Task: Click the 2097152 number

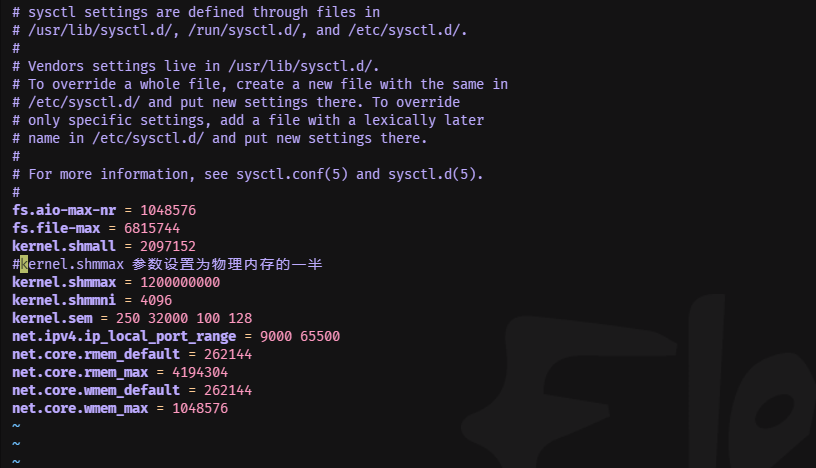Action: coord(168,246)
